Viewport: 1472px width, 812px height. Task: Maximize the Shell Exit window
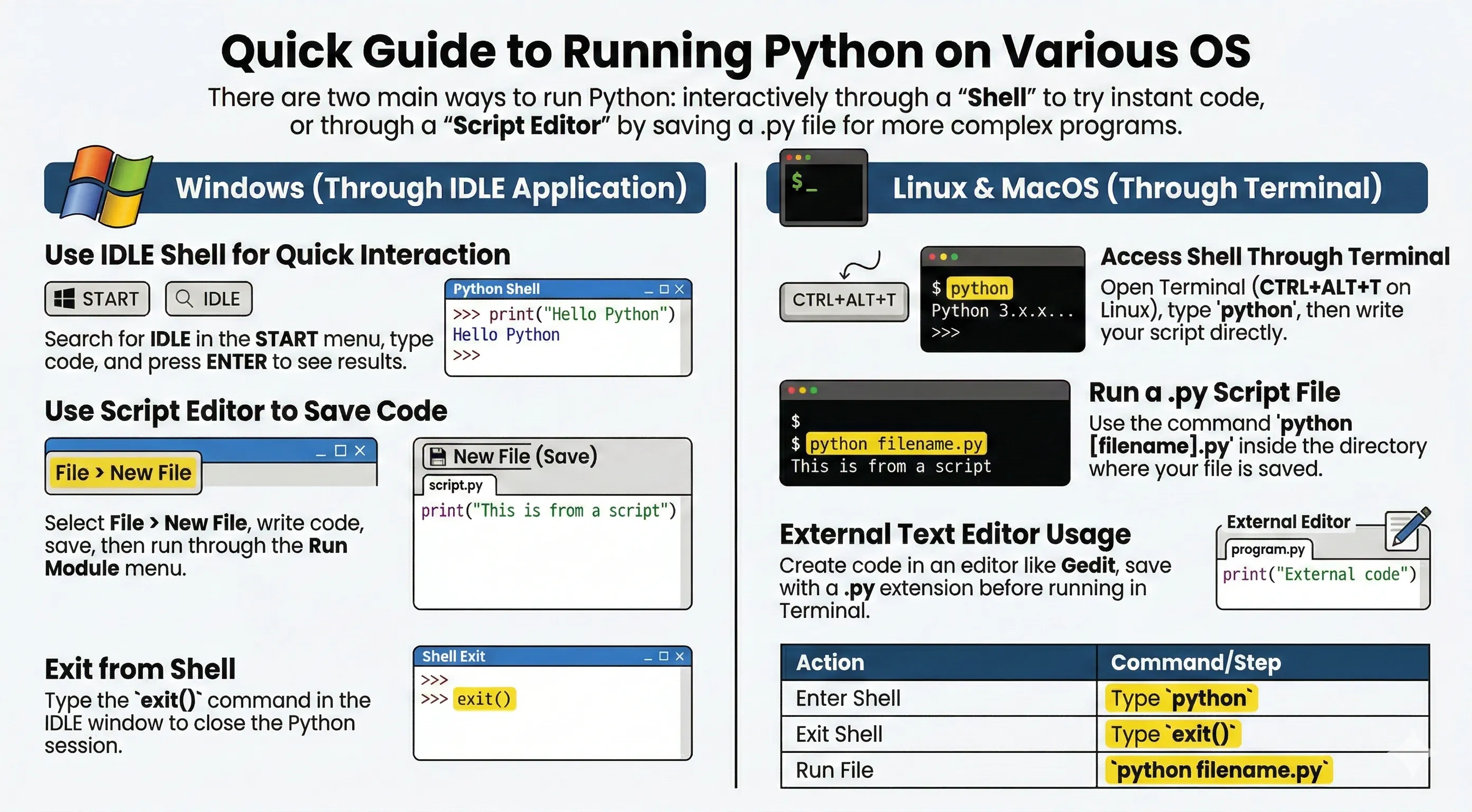[x=664, y=656]
